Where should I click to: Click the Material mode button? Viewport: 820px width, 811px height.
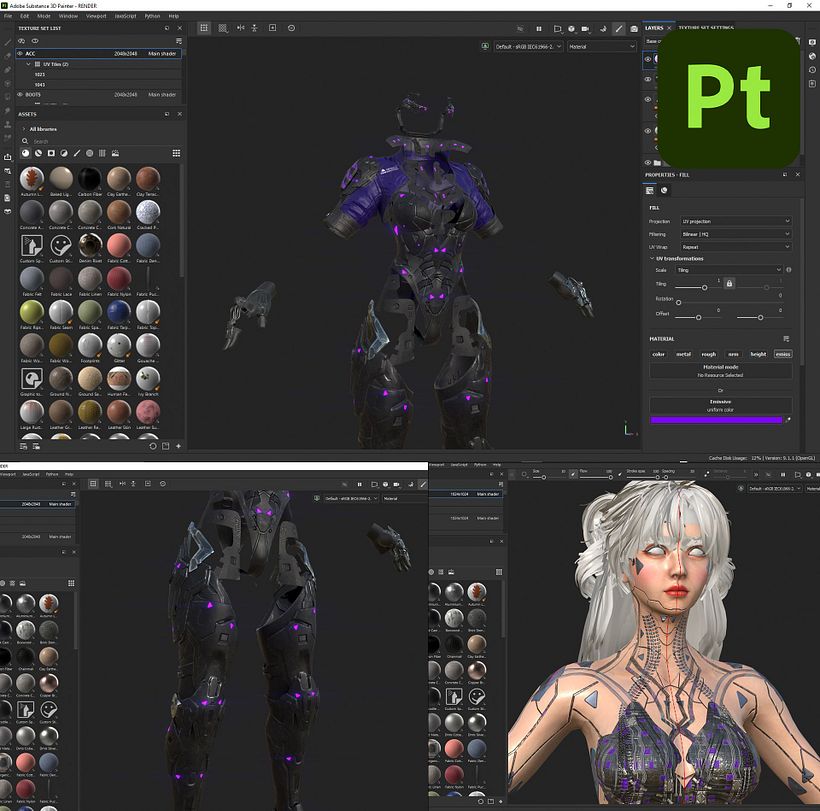pos(721,371)
